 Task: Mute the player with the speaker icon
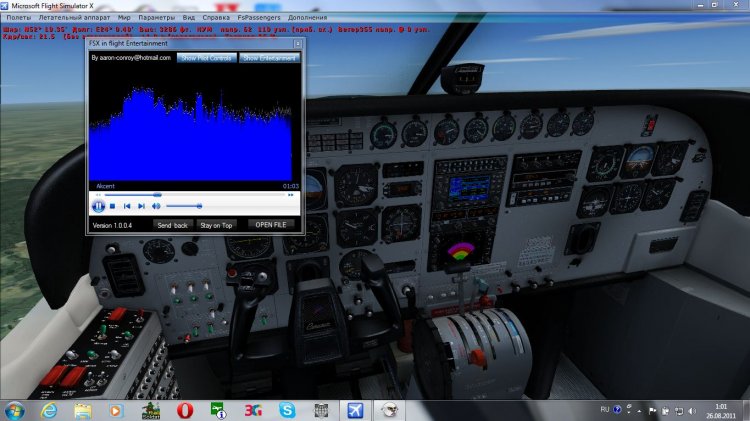[x=156, y=206]
